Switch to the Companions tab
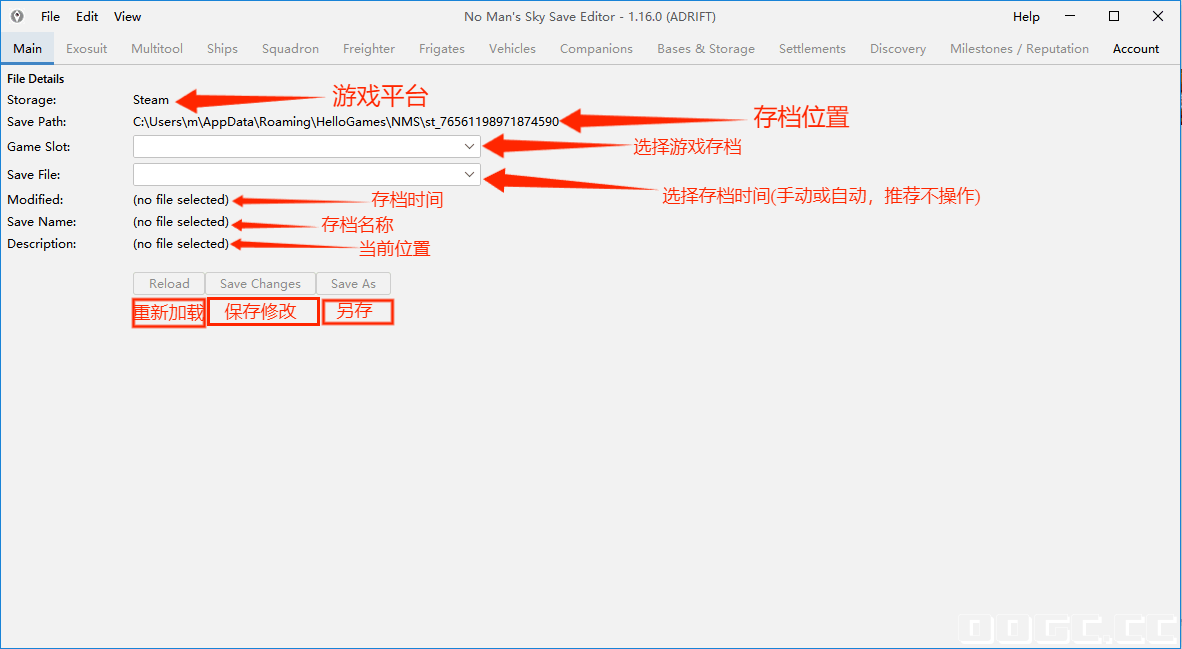1182x649 pixels. click(596, 49)
